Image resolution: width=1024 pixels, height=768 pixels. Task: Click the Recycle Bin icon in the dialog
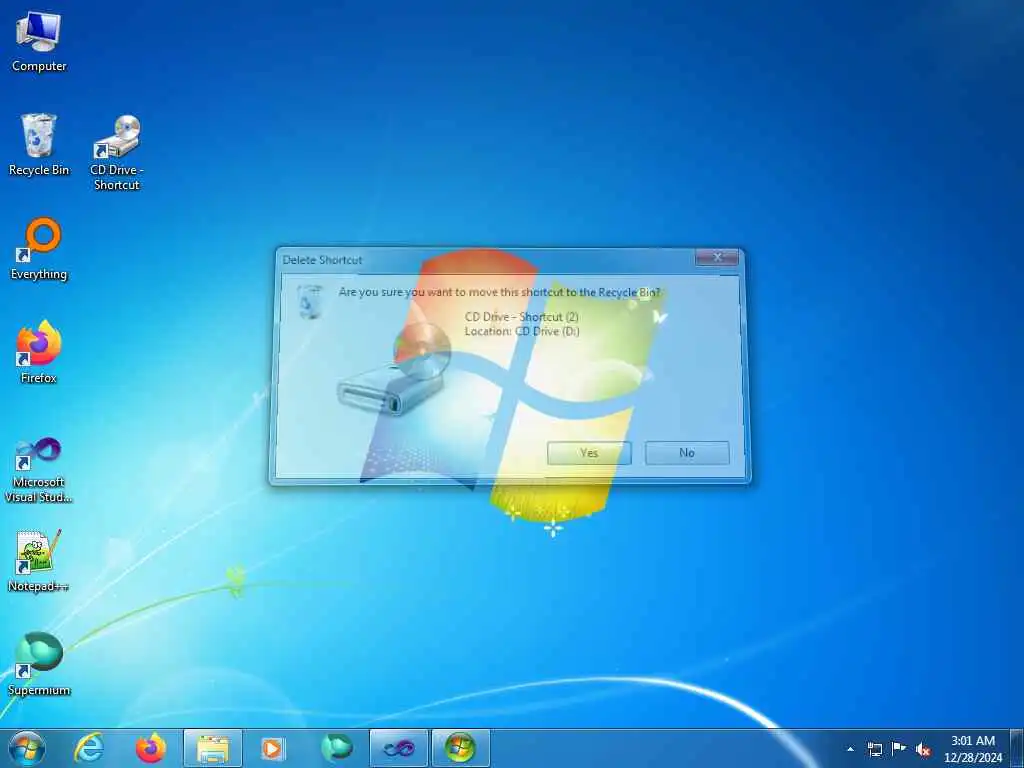pyautogui.click(x=310, y=301)
